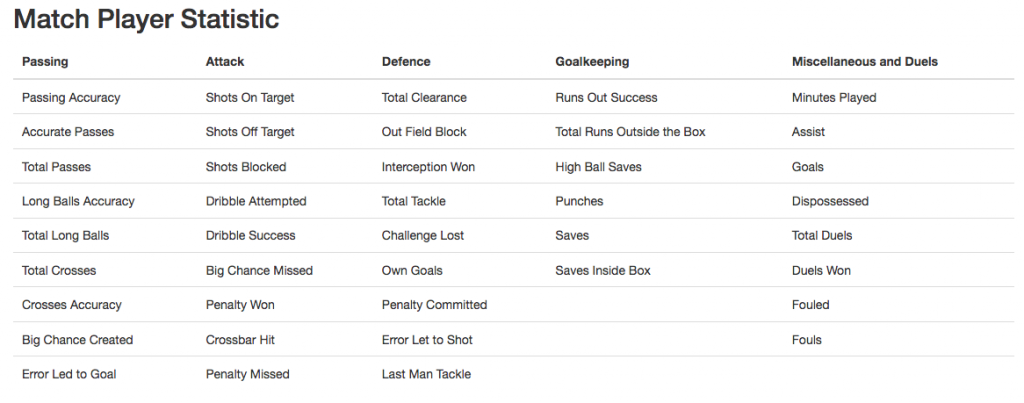Click the Total Clearance cell
This screenshot has height=403, width=1024.
tap(424, 97)
